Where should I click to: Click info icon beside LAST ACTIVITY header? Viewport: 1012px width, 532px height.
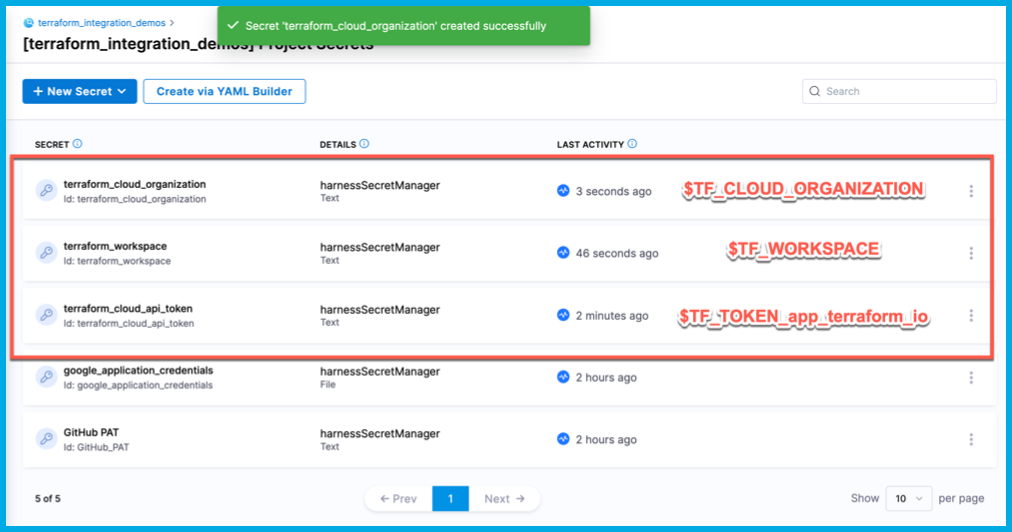click(633, 144)
